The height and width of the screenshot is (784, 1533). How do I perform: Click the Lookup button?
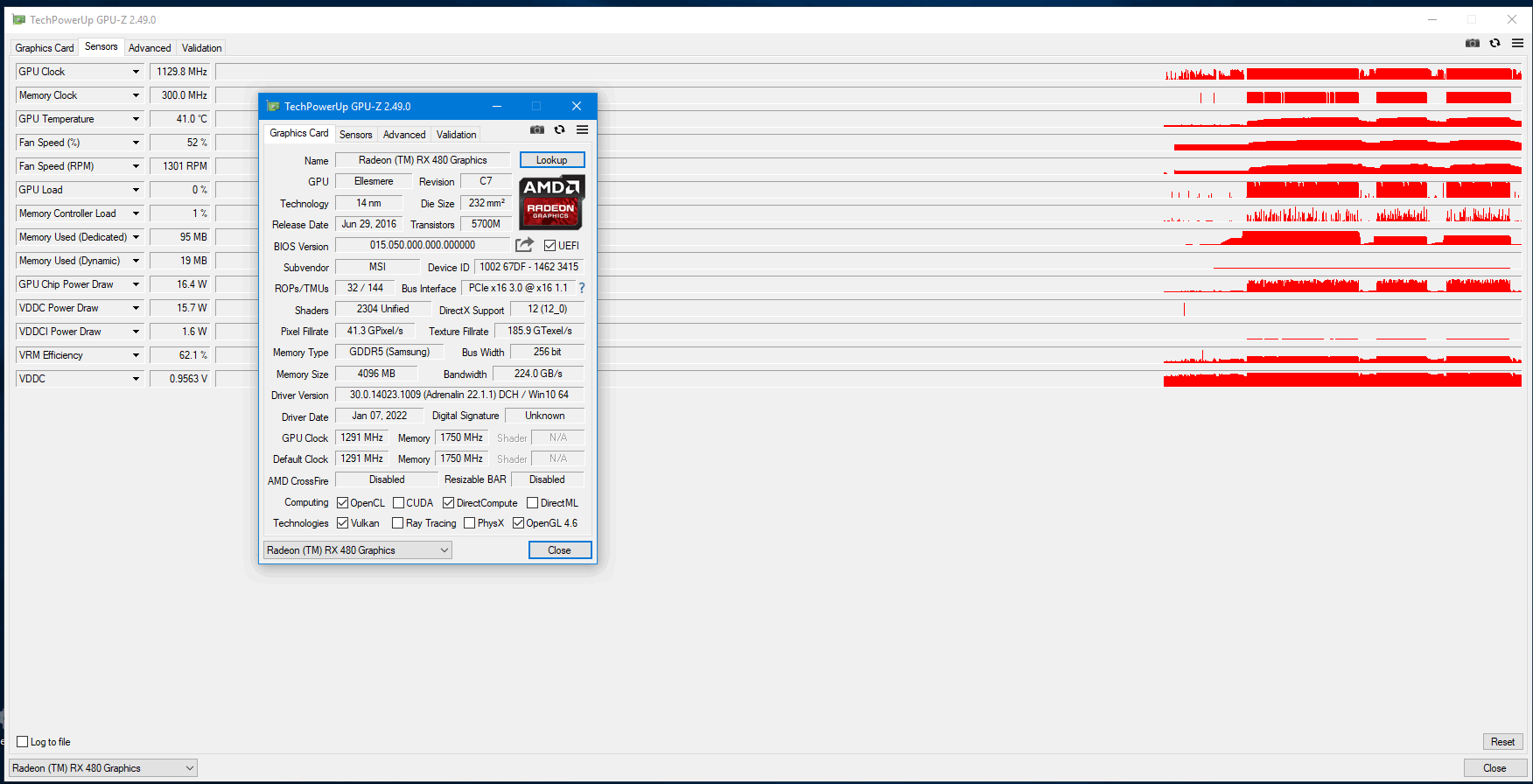click(x=552, y=160)
